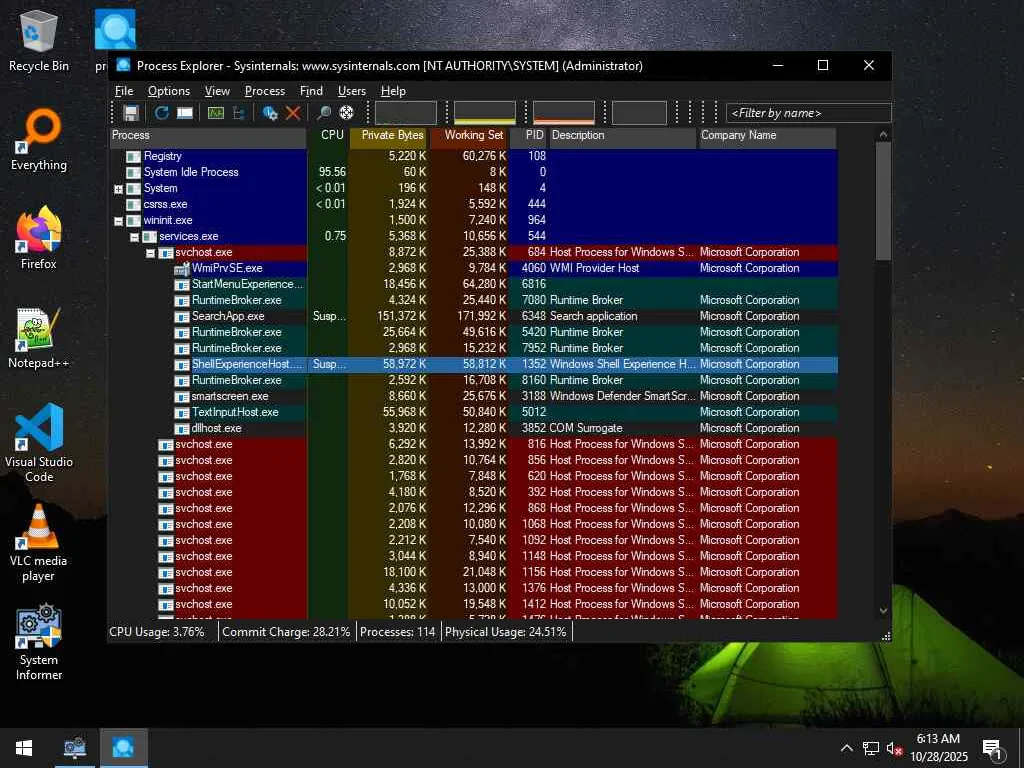Select the TextInputHost.exe process row
The image size is (1024, 768).
(473, 412)
